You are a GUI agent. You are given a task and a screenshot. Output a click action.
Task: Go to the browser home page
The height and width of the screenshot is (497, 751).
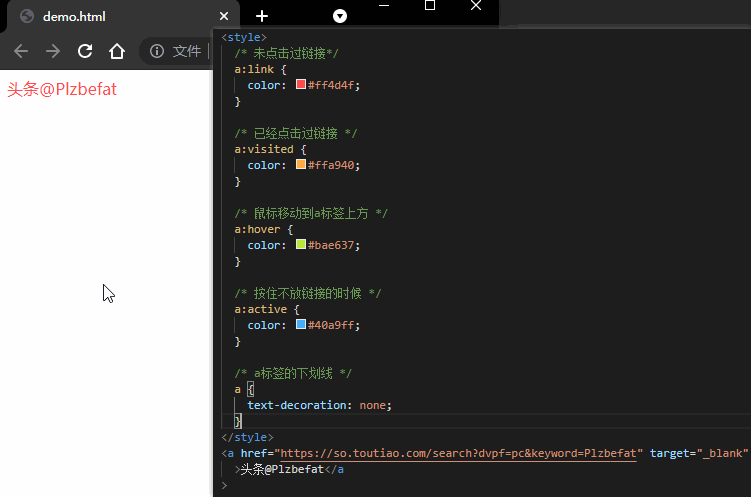coord(117,51)
